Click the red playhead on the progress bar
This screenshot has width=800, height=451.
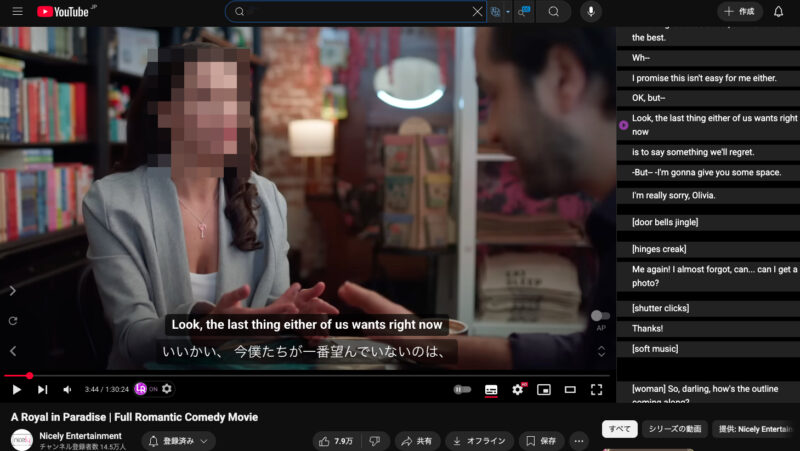click(30, 375)
